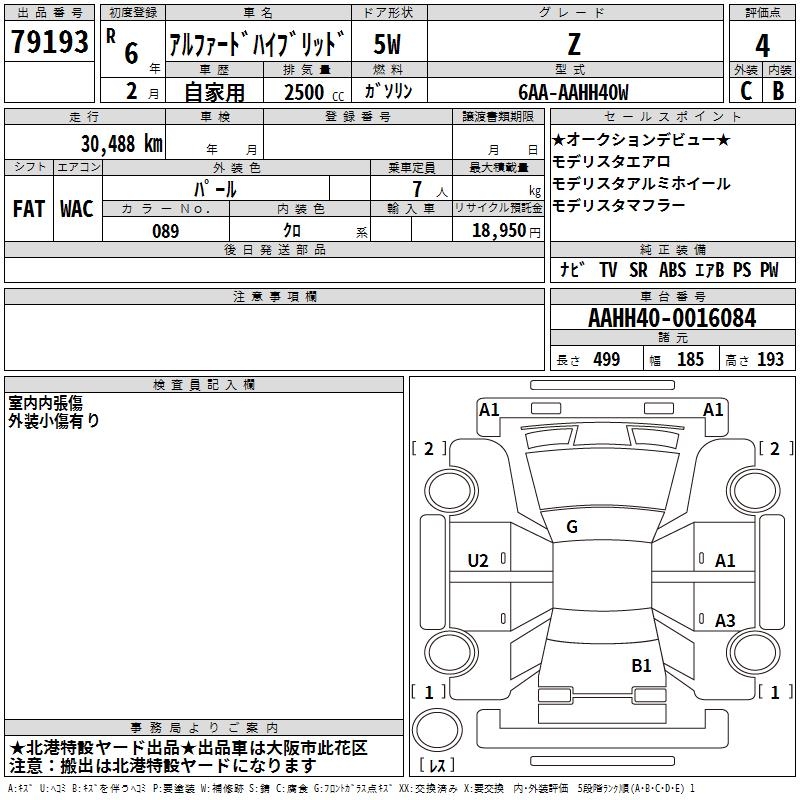The width and height of the screenshot is (800, 800).
Task: Click the air conditioner value WAC
Action: 77,209
